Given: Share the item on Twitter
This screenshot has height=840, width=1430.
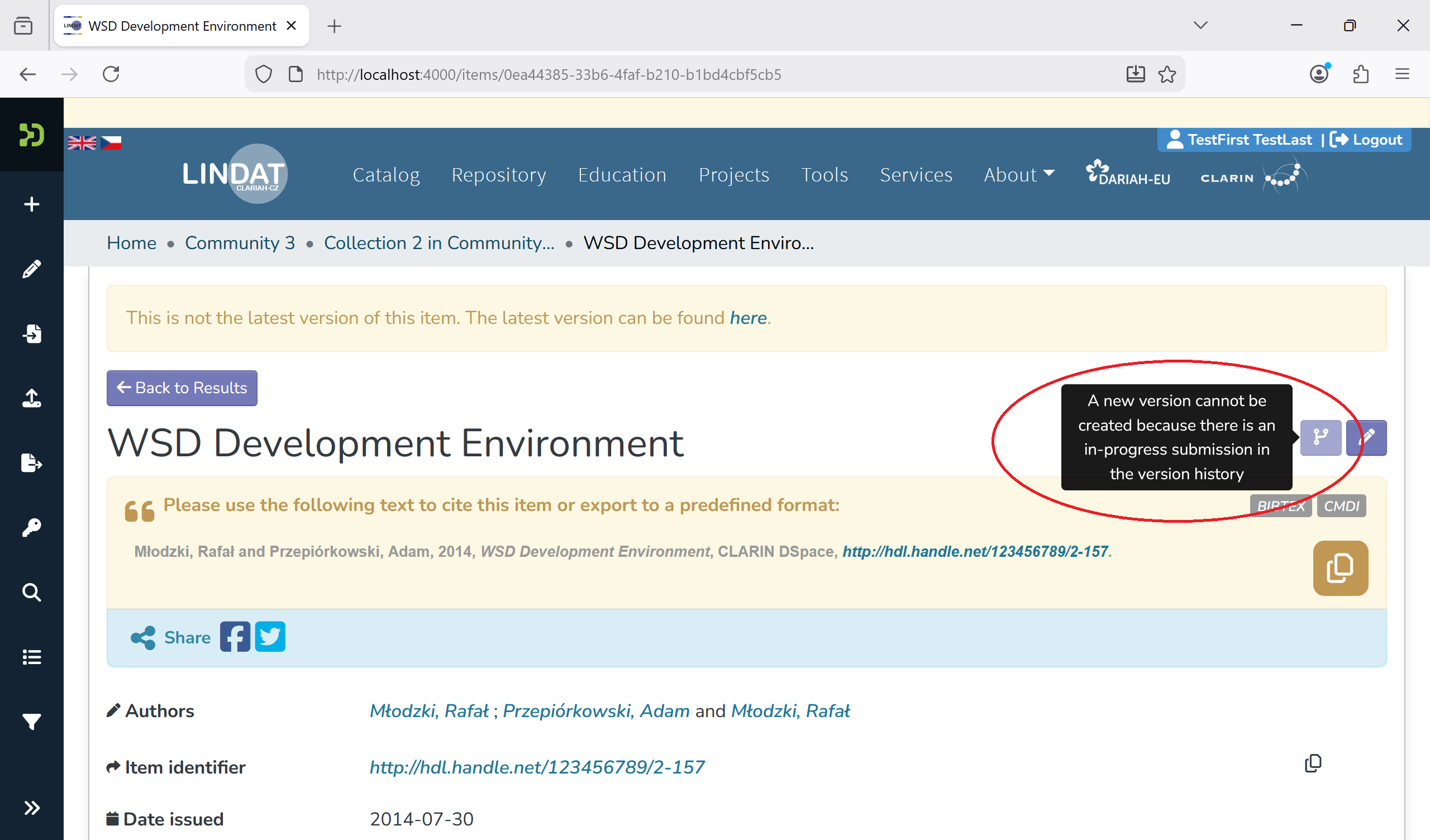Looking at the screenshot, I should 270,637.
